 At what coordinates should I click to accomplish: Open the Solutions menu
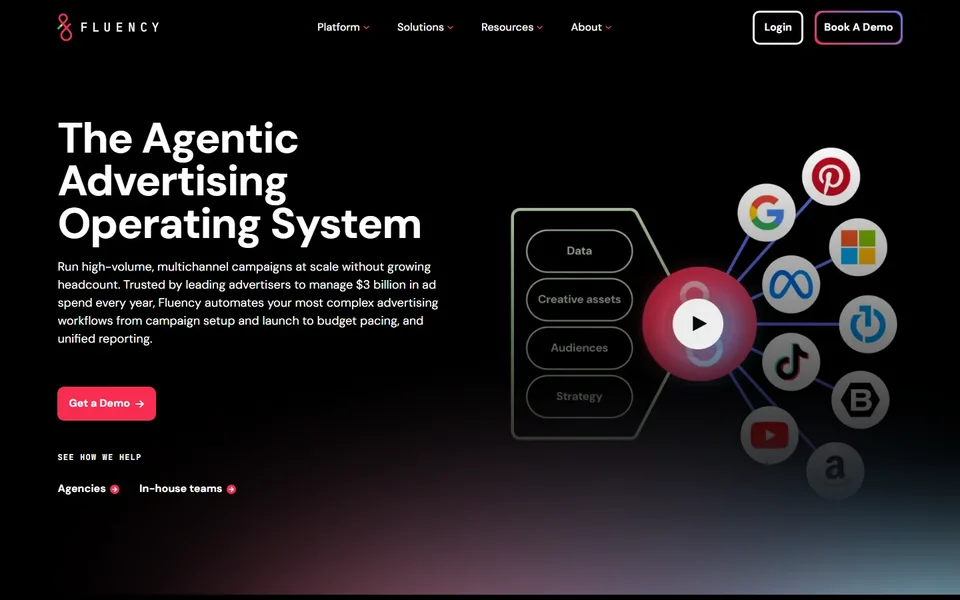[425, 27]
